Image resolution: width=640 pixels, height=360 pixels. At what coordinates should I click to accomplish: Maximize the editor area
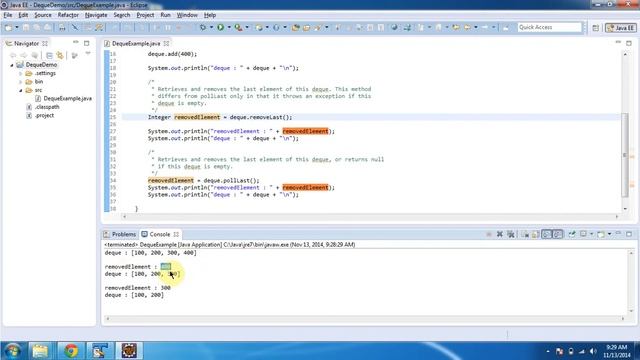[629, 42]
